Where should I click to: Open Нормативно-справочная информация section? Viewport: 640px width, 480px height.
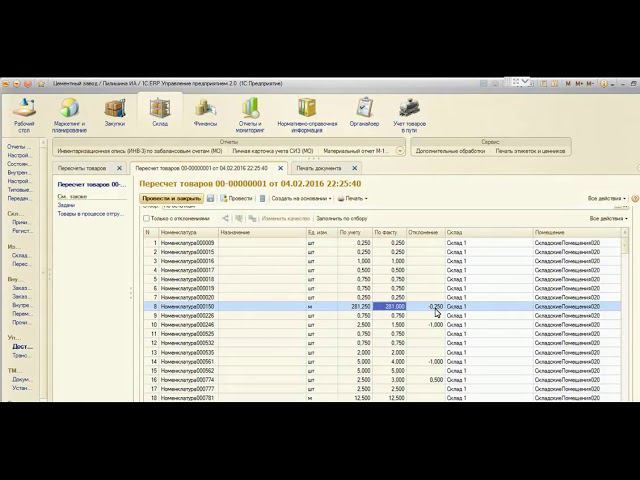(x=307, y=115)
